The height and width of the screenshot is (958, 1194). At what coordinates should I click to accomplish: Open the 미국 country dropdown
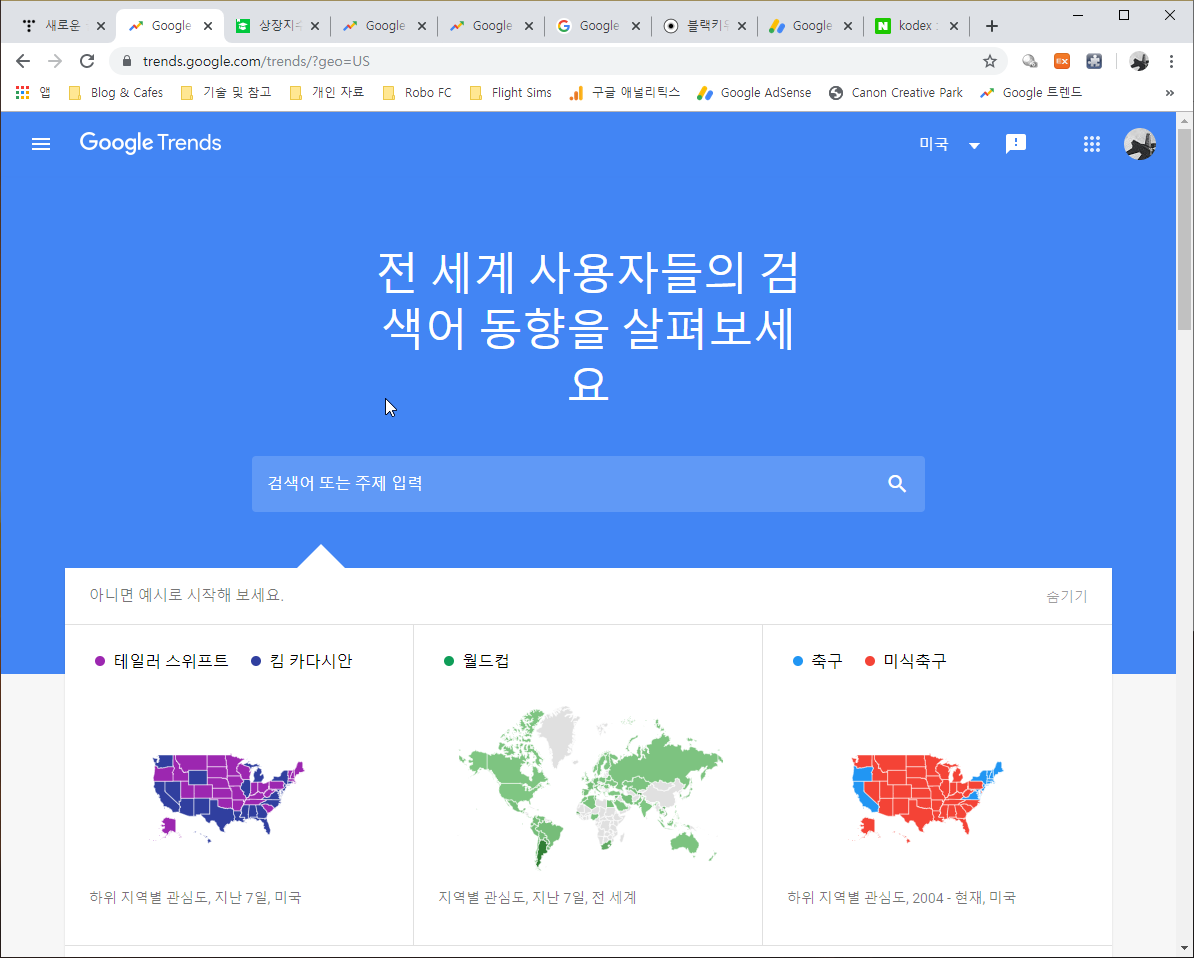tap(949, 144)
